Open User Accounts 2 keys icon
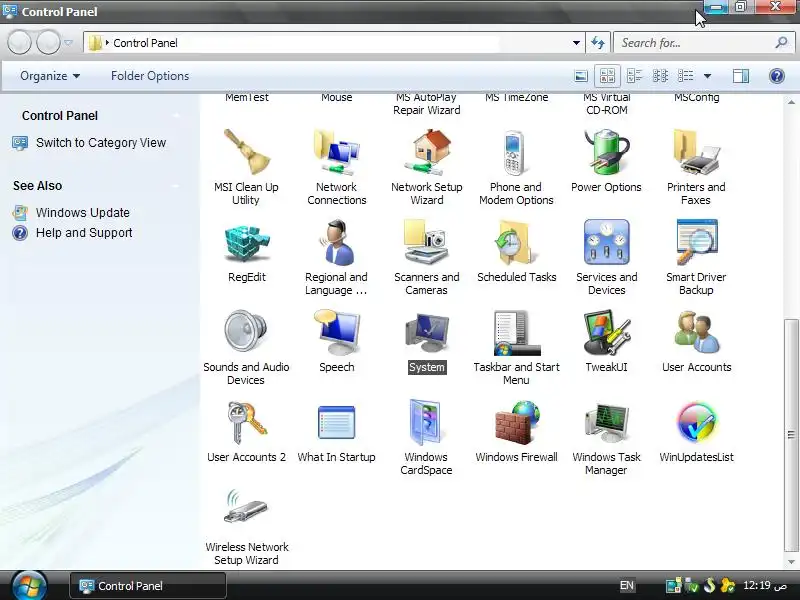 246,431
